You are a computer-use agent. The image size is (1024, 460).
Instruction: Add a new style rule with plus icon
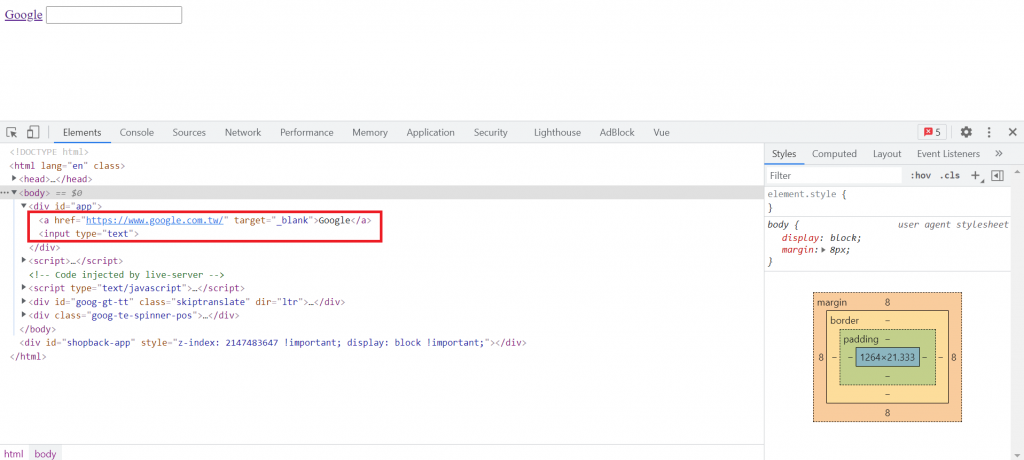[976, 175]
